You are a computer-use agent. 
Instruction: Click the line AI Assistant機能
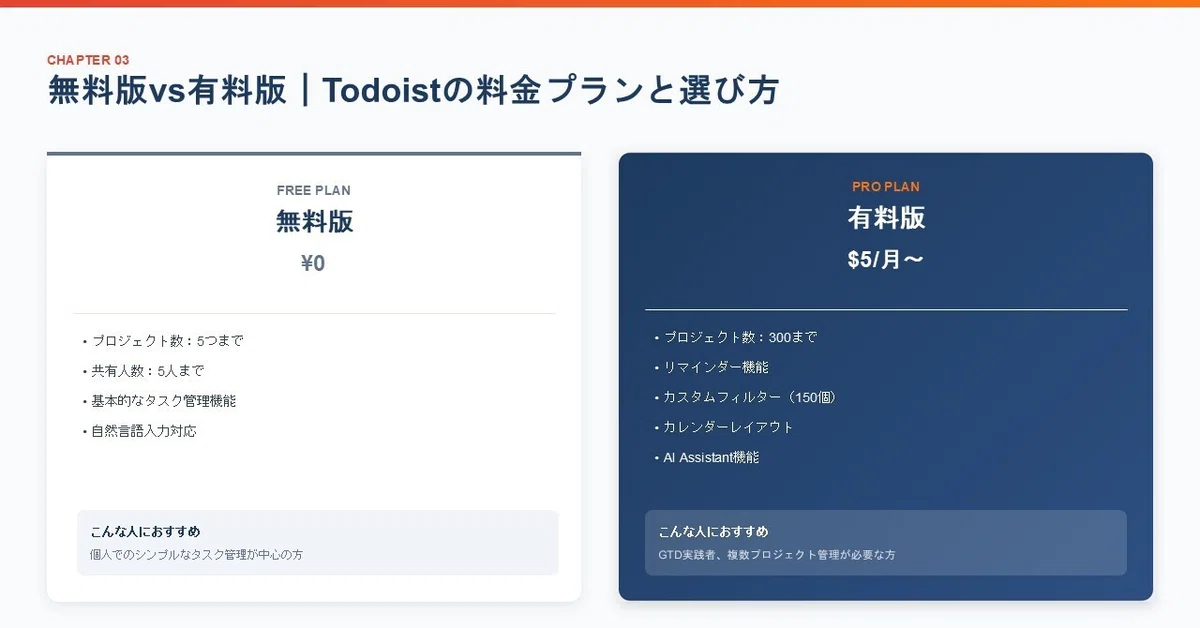[711, 457]
